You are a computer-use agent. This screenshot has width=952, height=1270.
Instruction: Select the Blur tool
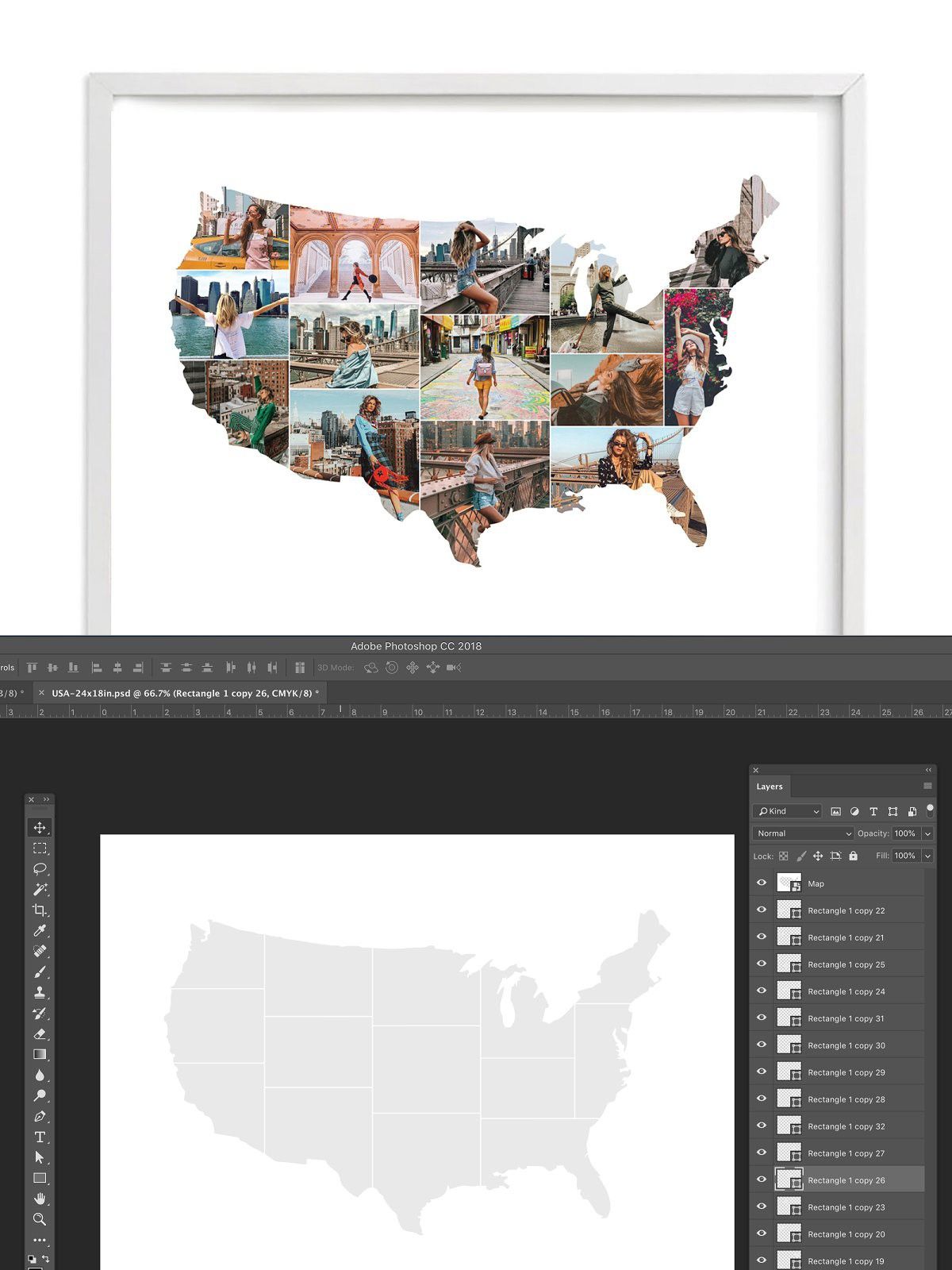point(40,1075)
